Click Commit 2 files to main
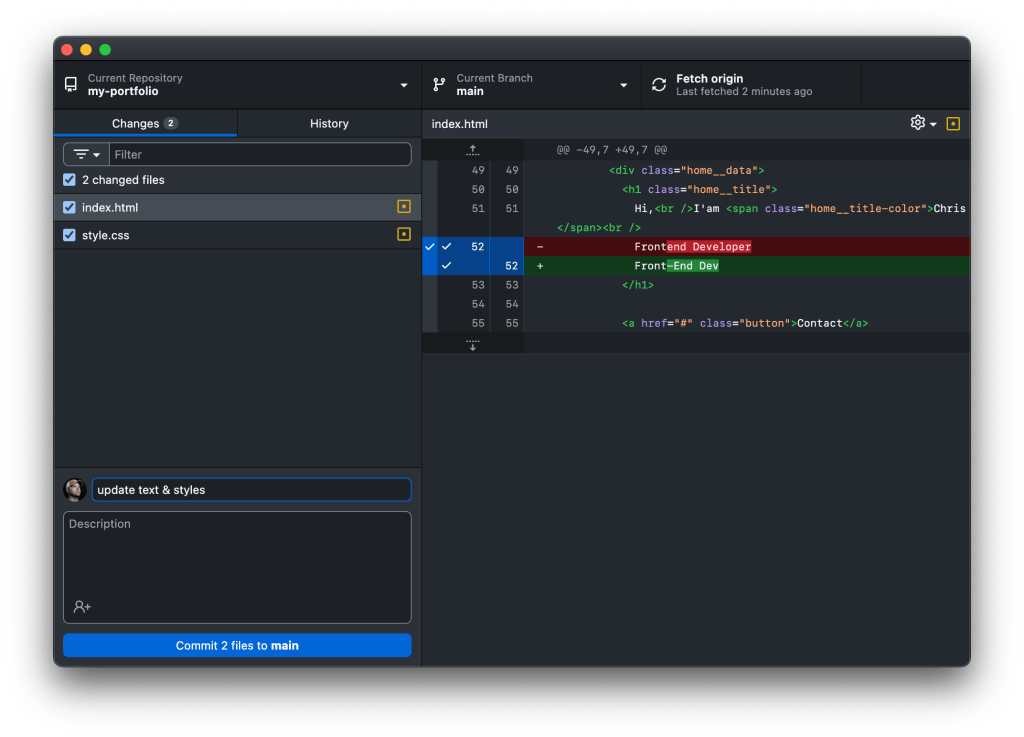The width and height of the screenshot is (1024, 737). [x=237, y=645]
